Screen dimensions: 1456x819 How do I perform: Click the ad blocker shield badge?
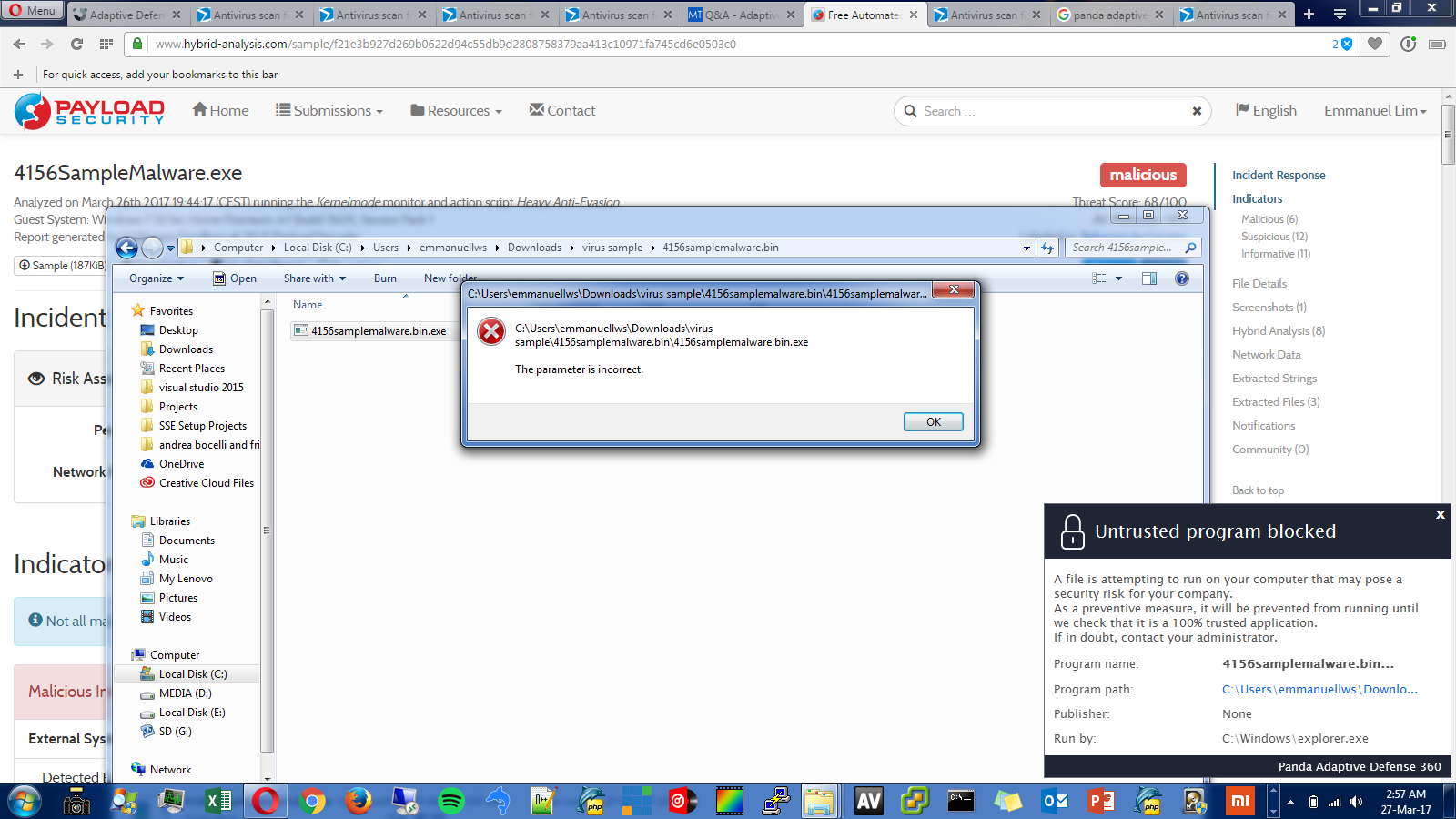pyautogui.click(x=1342, y=44)
